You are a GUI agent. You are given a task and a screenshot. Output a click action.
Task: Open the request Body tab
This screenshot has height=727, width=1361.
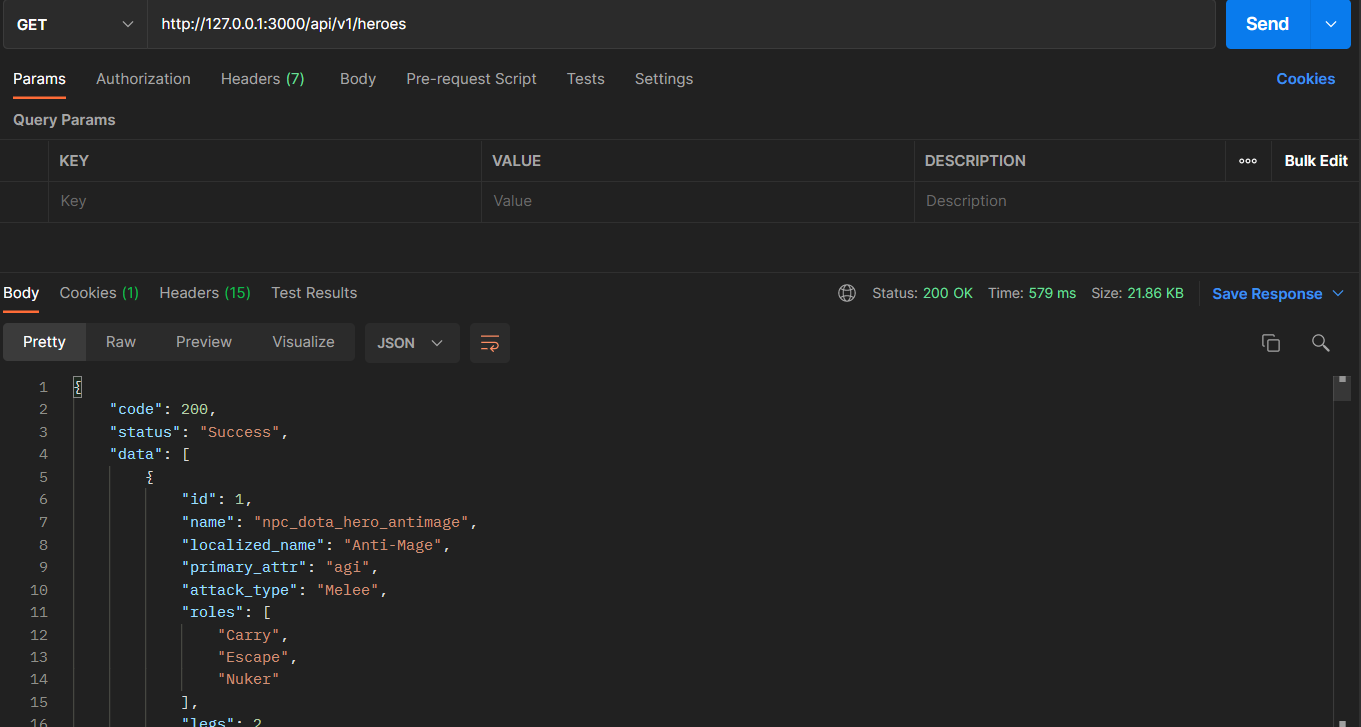click(x=358, y=79)
